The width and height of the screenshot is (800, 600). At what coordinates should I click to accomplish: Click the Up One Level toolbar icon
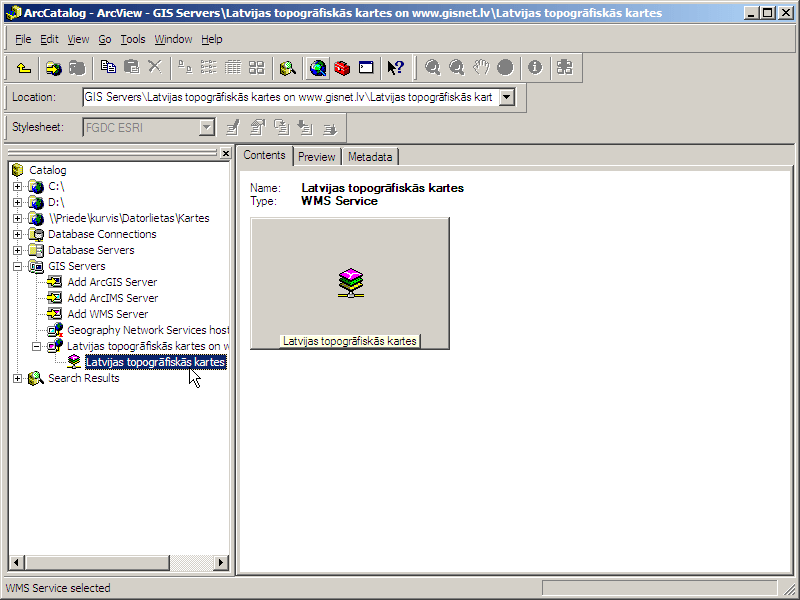24,68
